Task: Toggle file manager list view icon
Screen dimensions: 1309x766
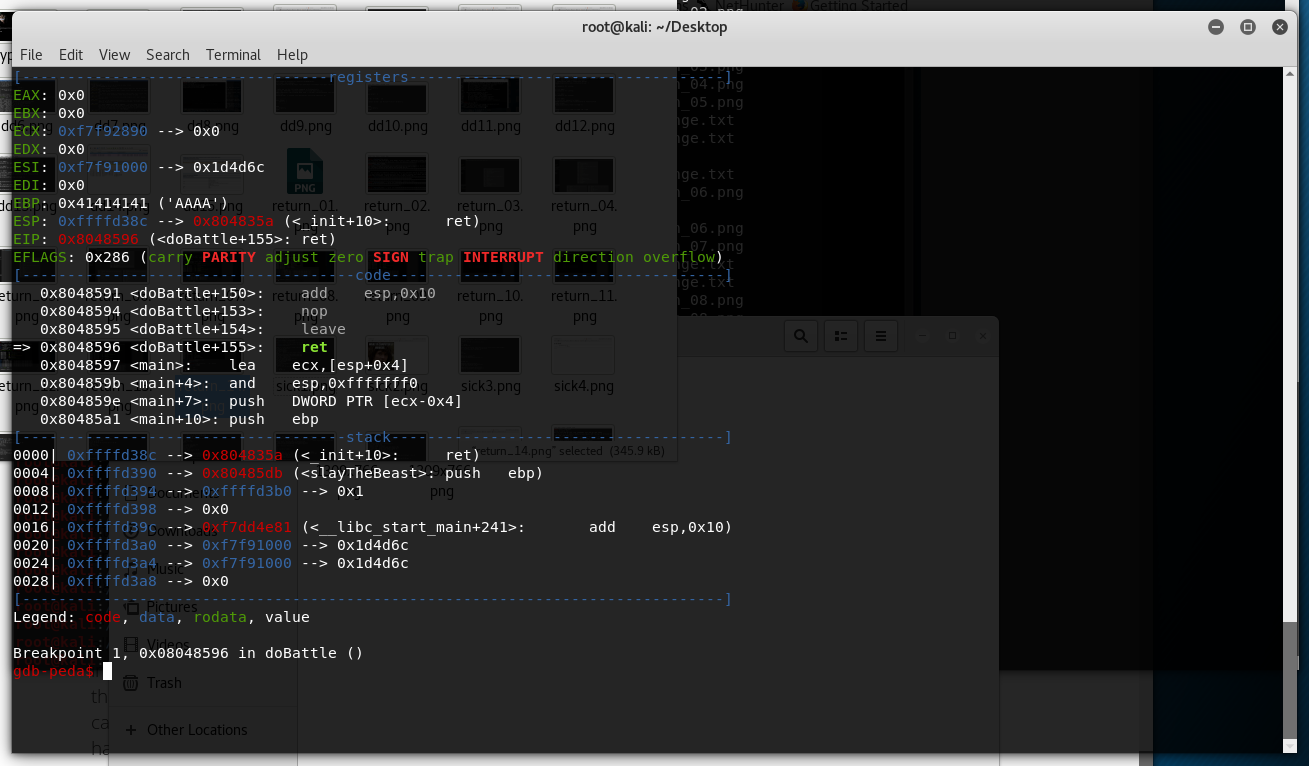Action: (841, 336)
